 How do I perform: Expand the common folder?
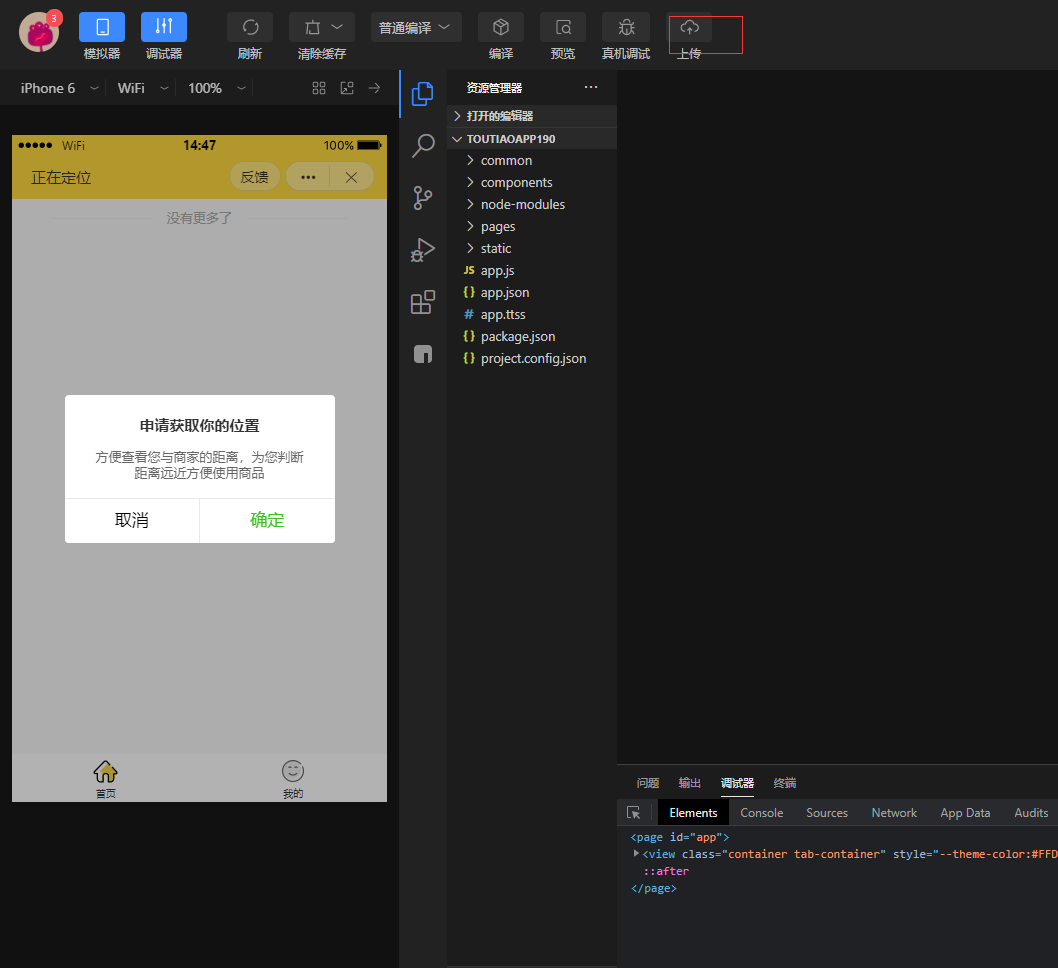click(x=532, y=161)
